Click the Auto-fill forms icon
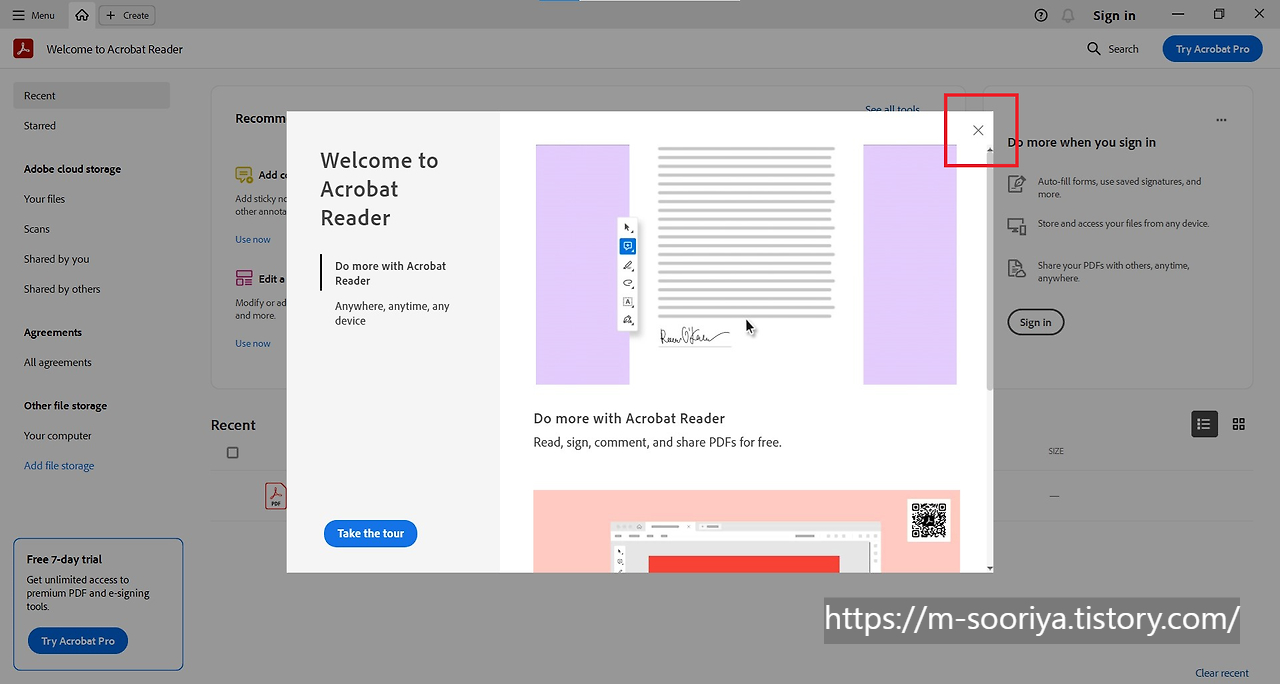 point(1017,184)
